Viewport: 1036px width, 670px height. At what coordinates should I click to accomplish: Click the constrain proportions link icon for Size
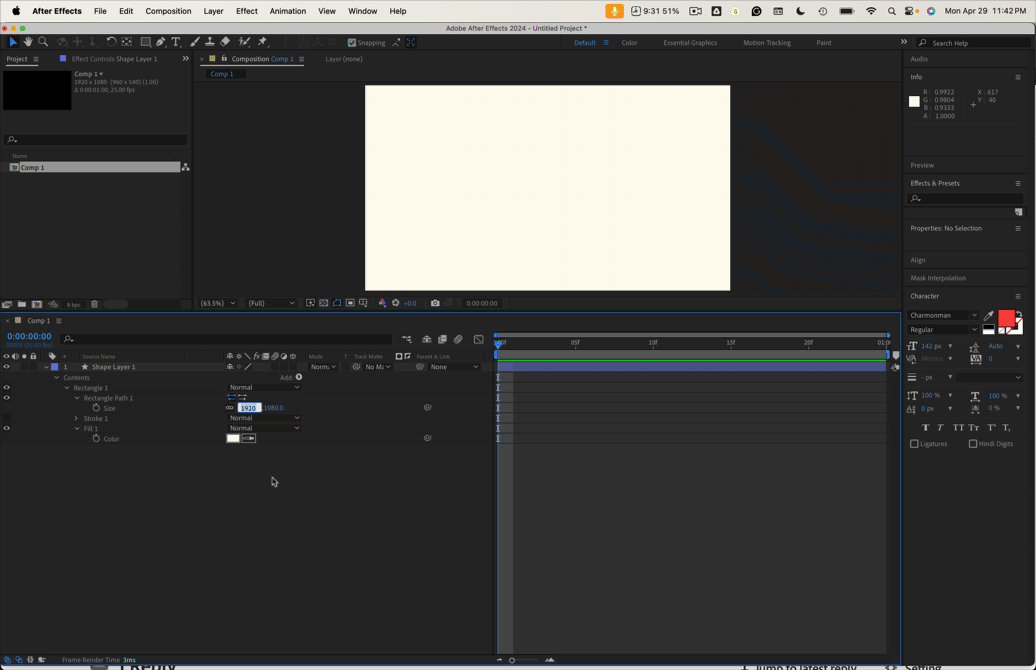(230, 408)
